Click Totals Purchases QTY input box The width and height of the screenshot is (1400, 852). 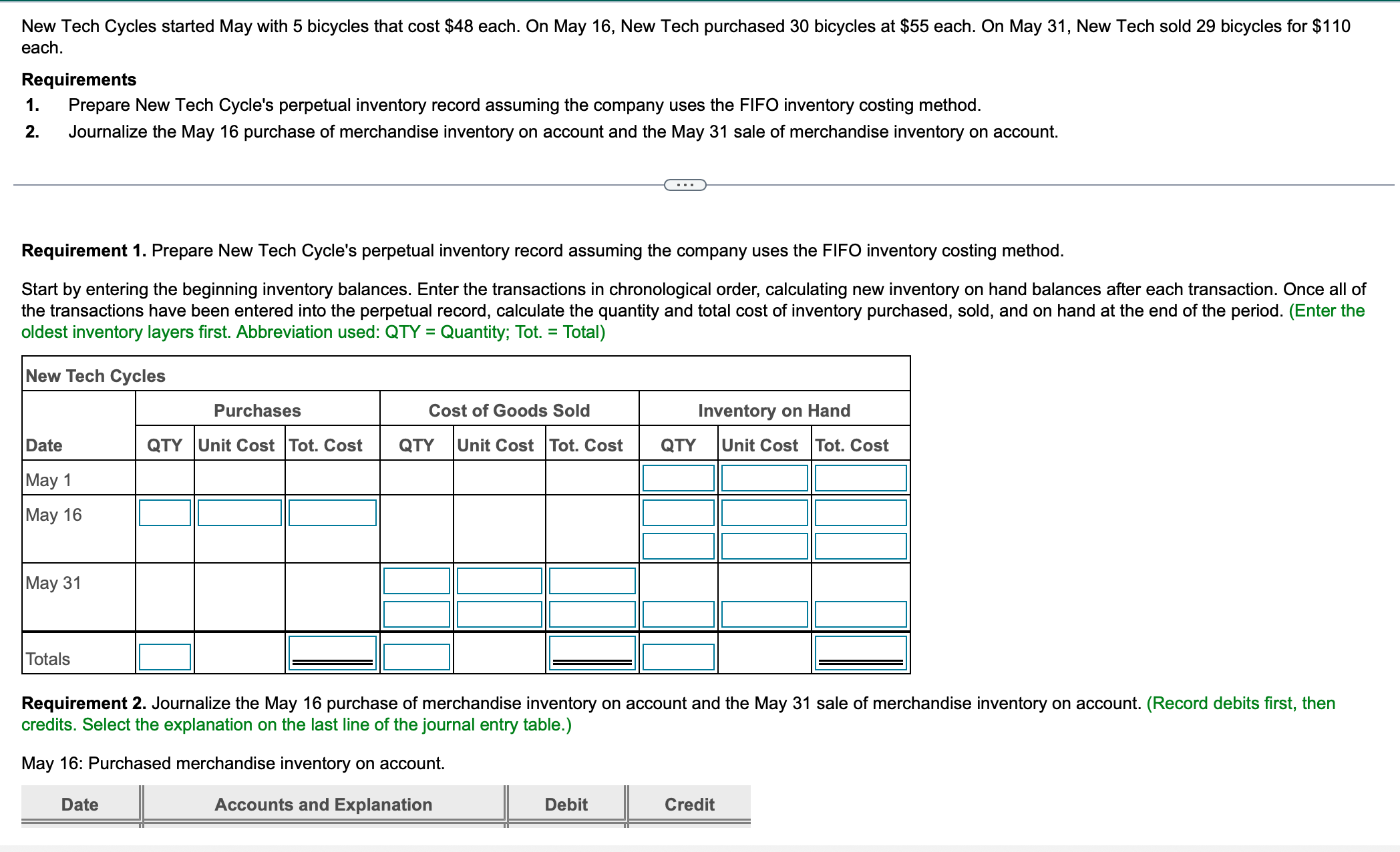pos(164,657)
